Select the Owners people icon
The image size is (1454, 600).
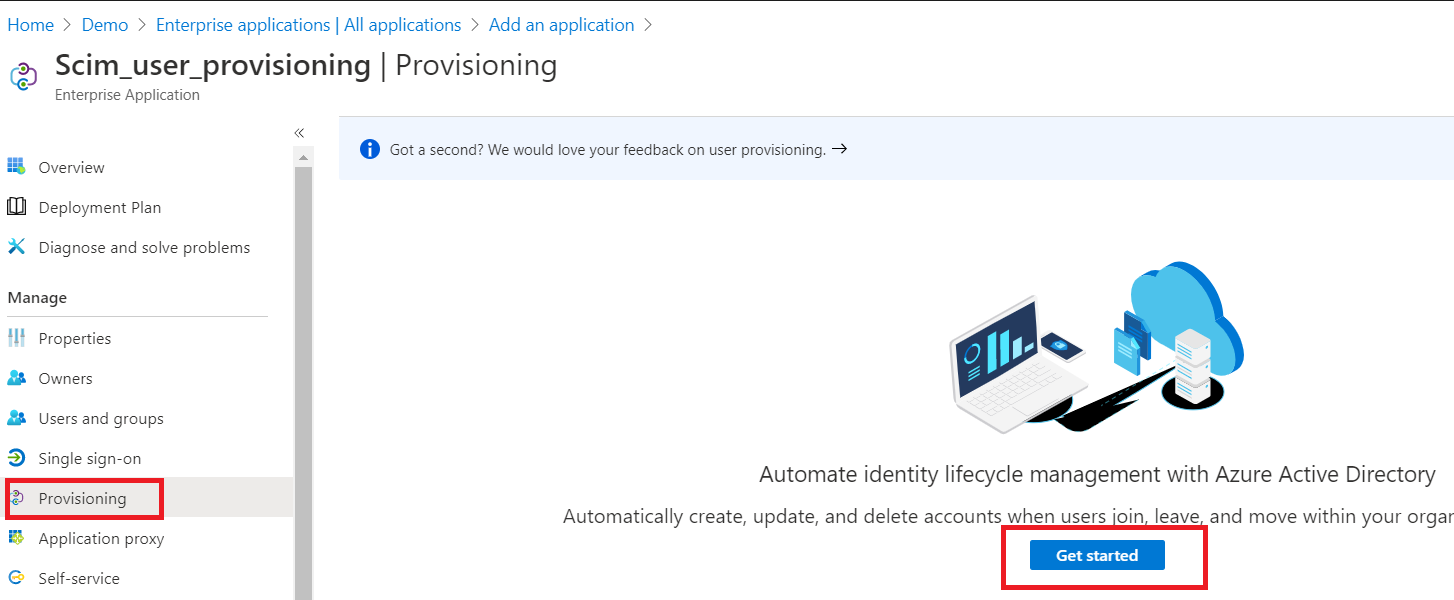(x=17, y=378)
